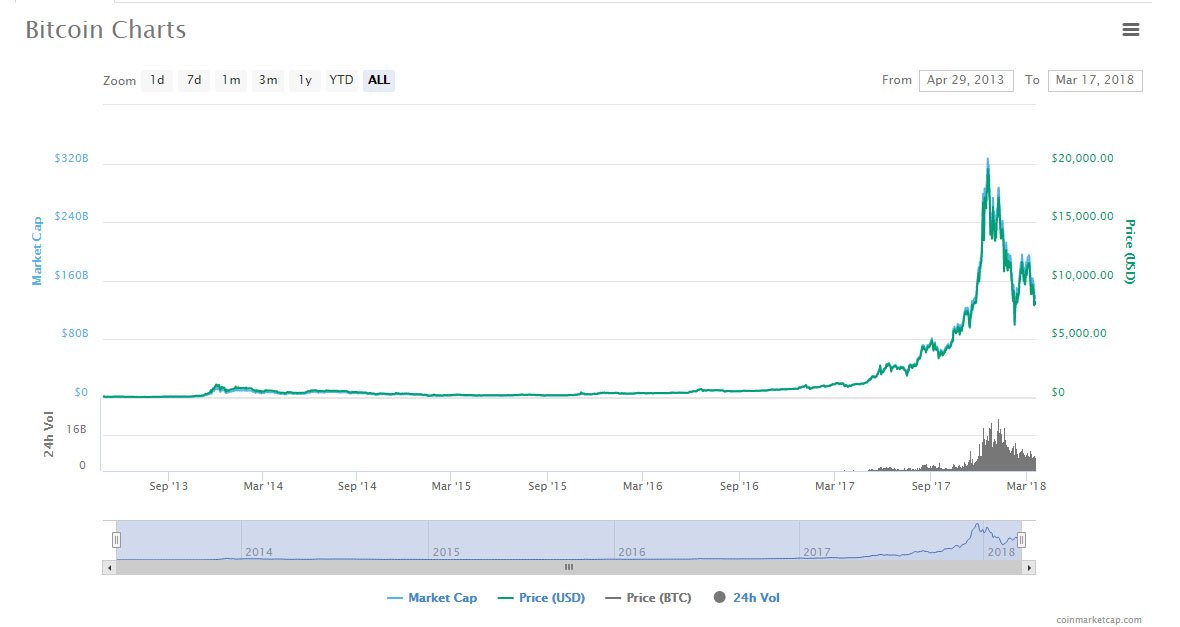Set zoom to 7d

tap(194, 80)
